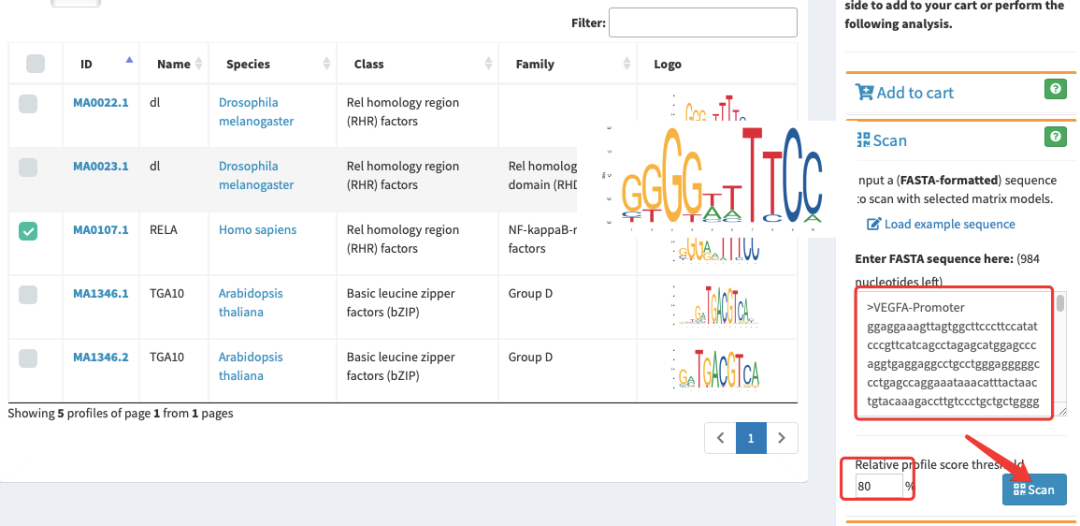
Task: Sort table by Name column arrows
Action: 198,64
